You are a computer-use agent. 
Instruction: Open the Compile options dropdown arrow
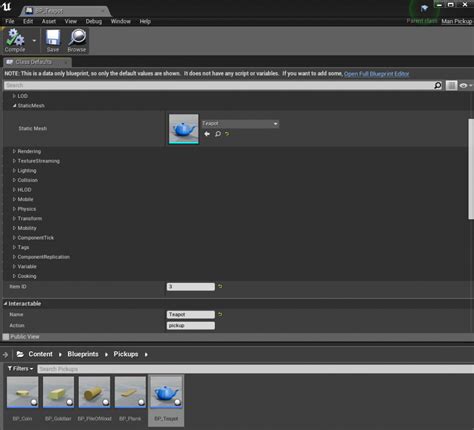click(x=34, y=41)
